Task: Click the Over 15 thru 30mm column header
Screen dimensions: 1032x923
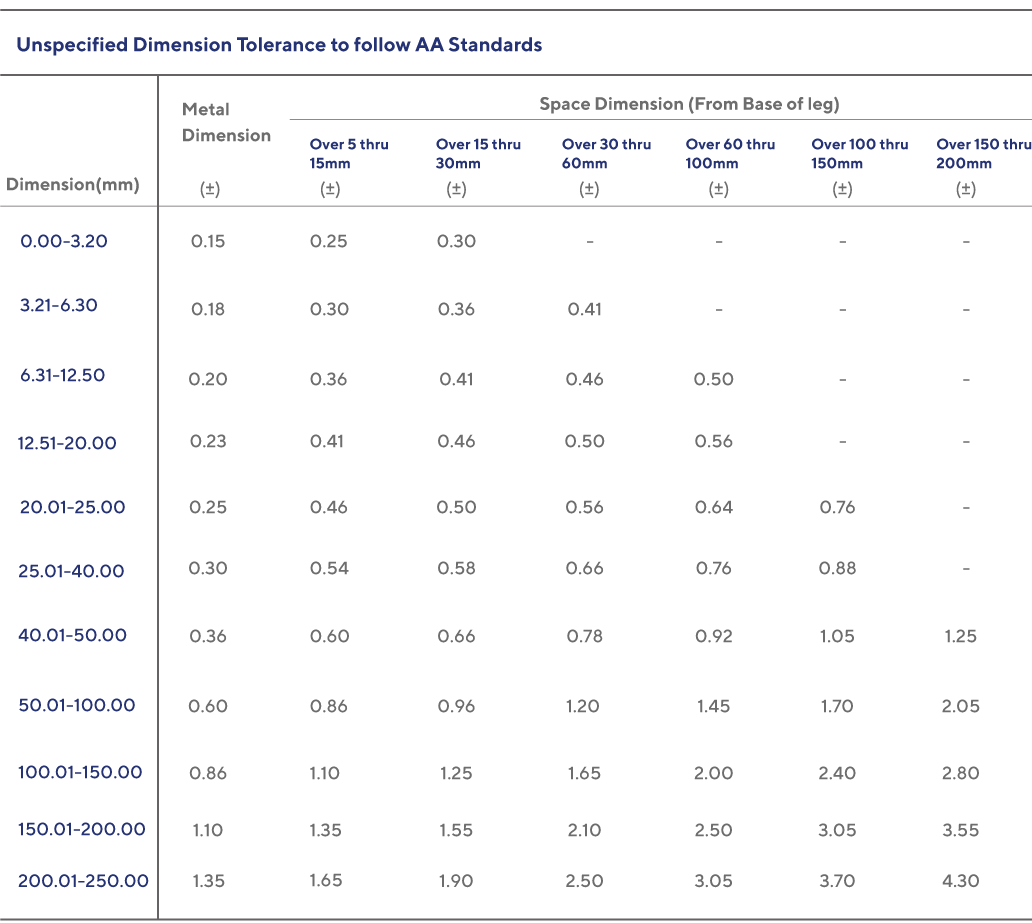Action: click(478, 153)
